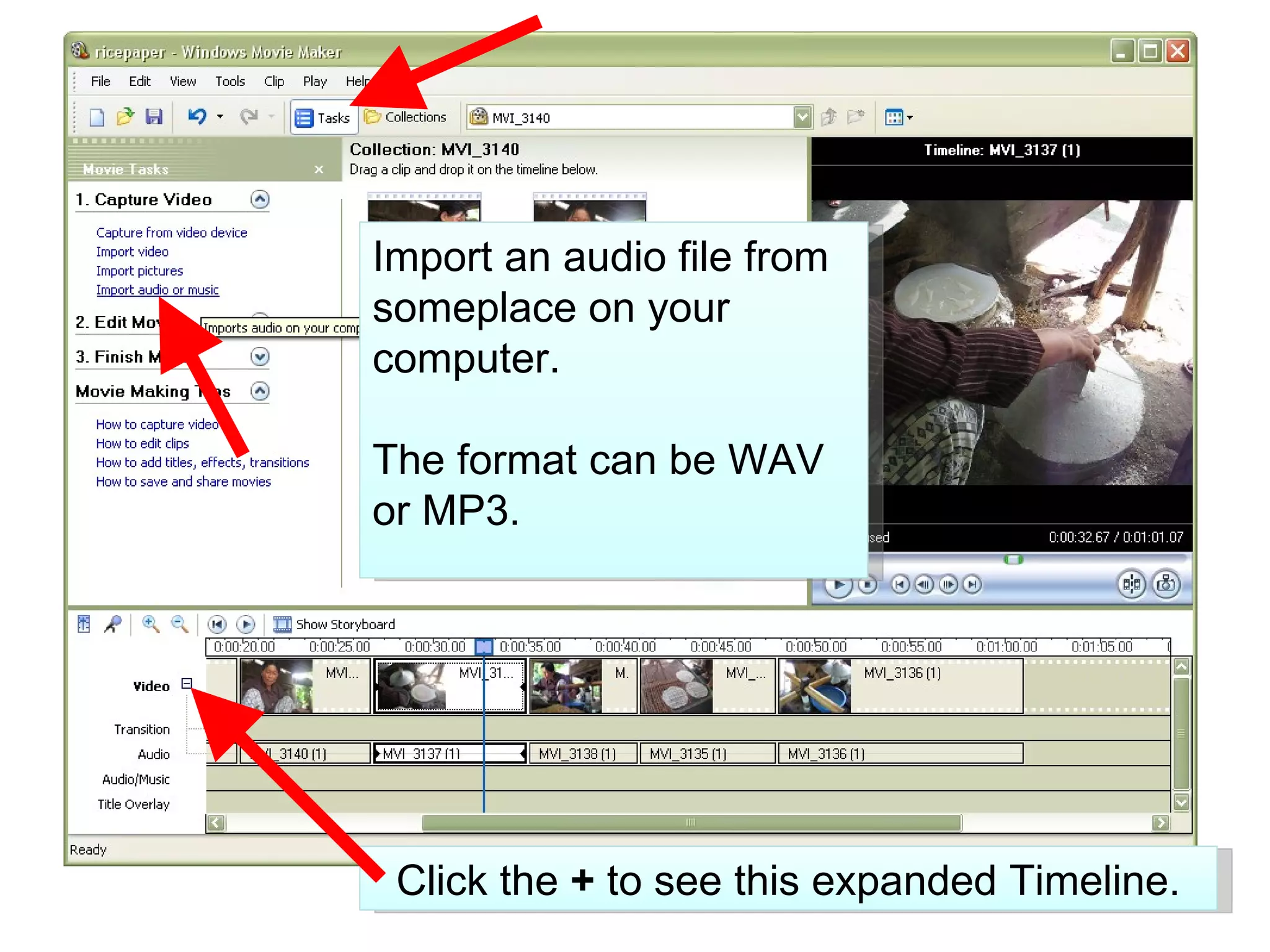1270x952 pixels.
Task: Click the monitor Forward button
Action: (972, 584)
